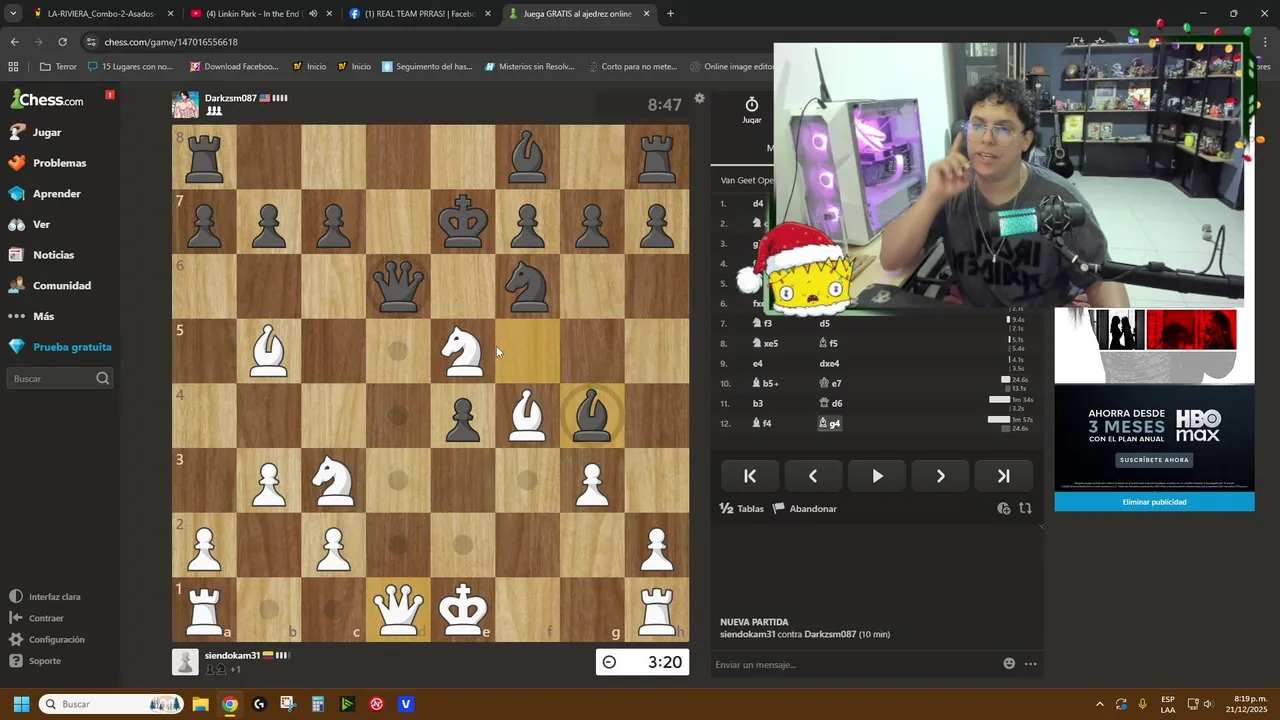The height and width of the screenshot is (720, 1280).
Task: Resign the game with Abandonar
Action: pos(805,509)
